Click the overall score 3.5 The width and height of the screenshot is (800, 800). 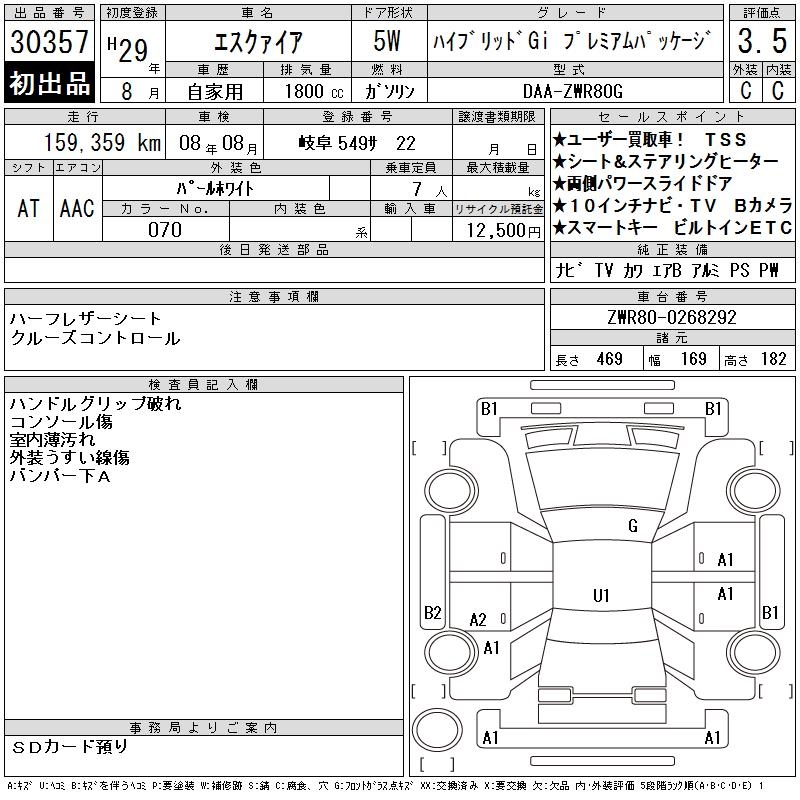pyautogui.click(x=762, y=41)
